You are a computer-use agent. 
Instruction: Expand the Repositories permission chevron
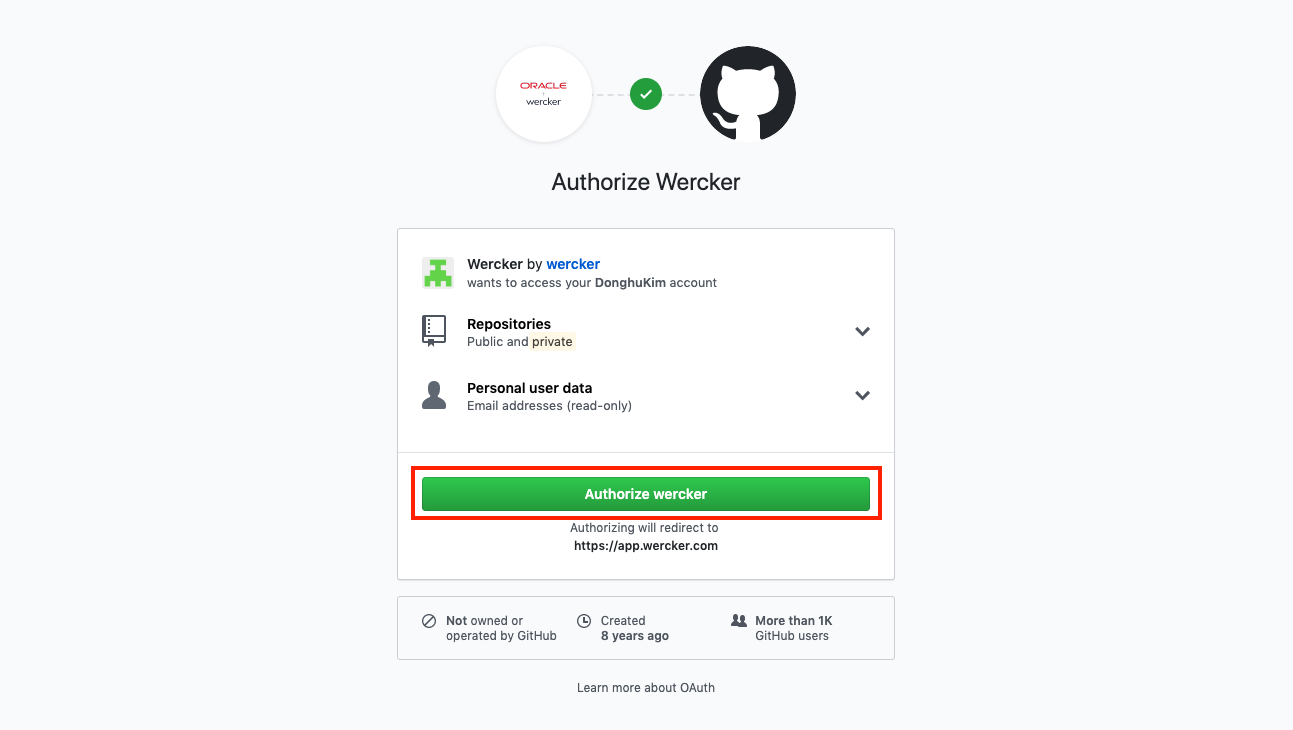863,331
